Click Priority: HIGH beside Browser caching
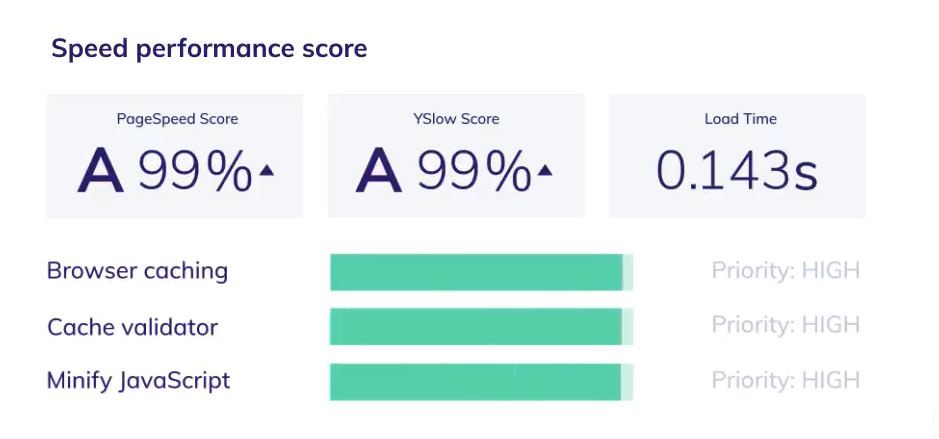Viewport: 939px width, 439px height. (x=786, y=271)
